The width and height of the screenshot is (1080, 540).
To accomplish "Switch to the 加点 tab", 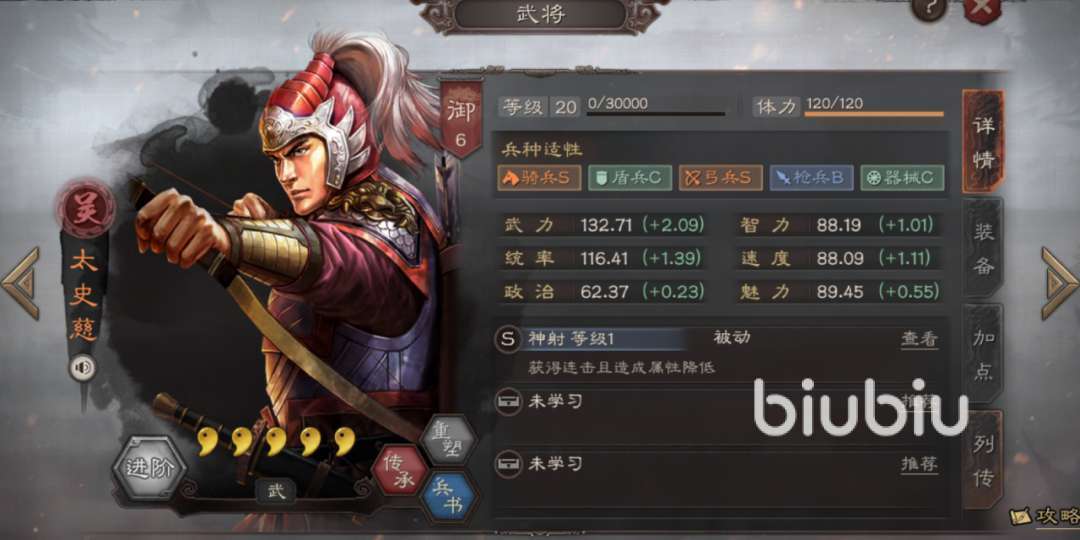I will [x=984, y=355].
